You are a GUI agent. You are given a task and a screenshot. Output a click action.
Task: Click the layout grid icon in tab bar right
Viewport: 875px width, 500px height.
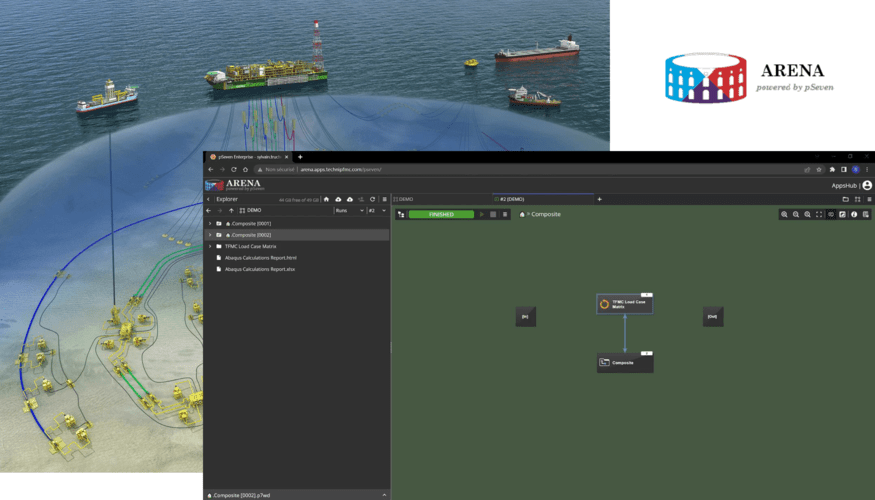tap(858, 199)
